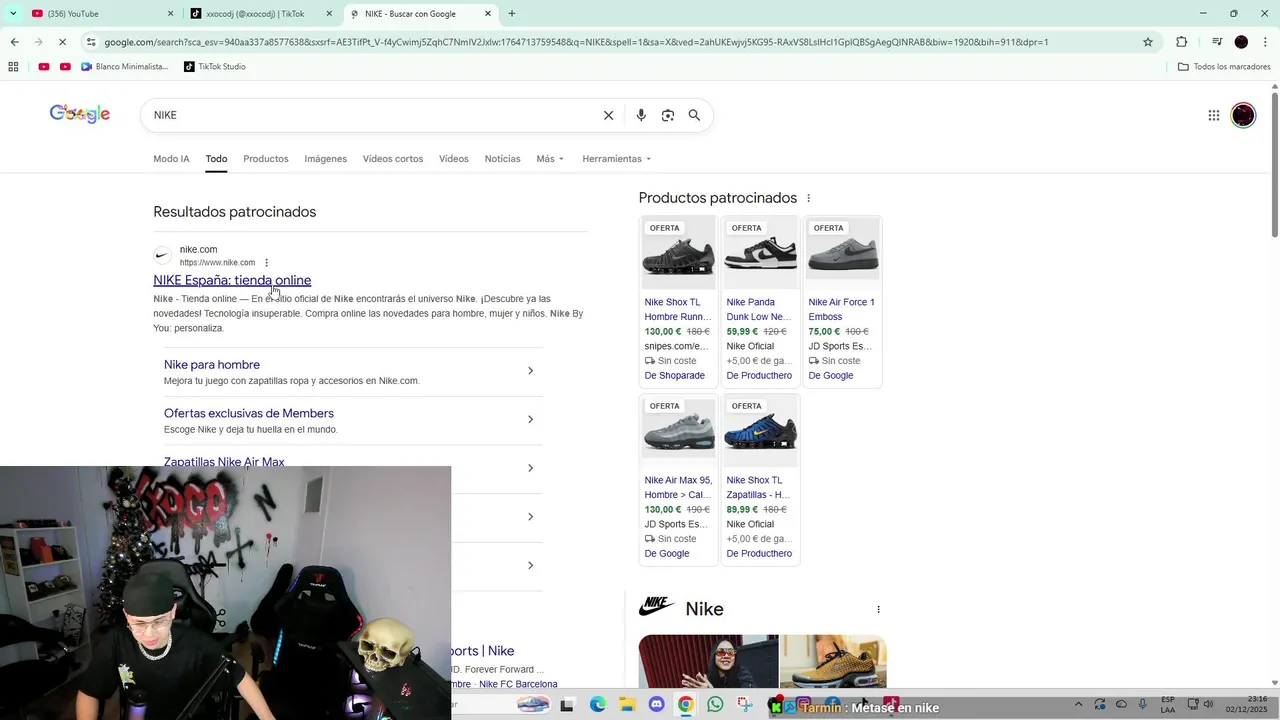Image resolution: width=1280 pixels, height=720 pixels.
Task: Go to Google homepage logo
Action: (x=80, y=114)
